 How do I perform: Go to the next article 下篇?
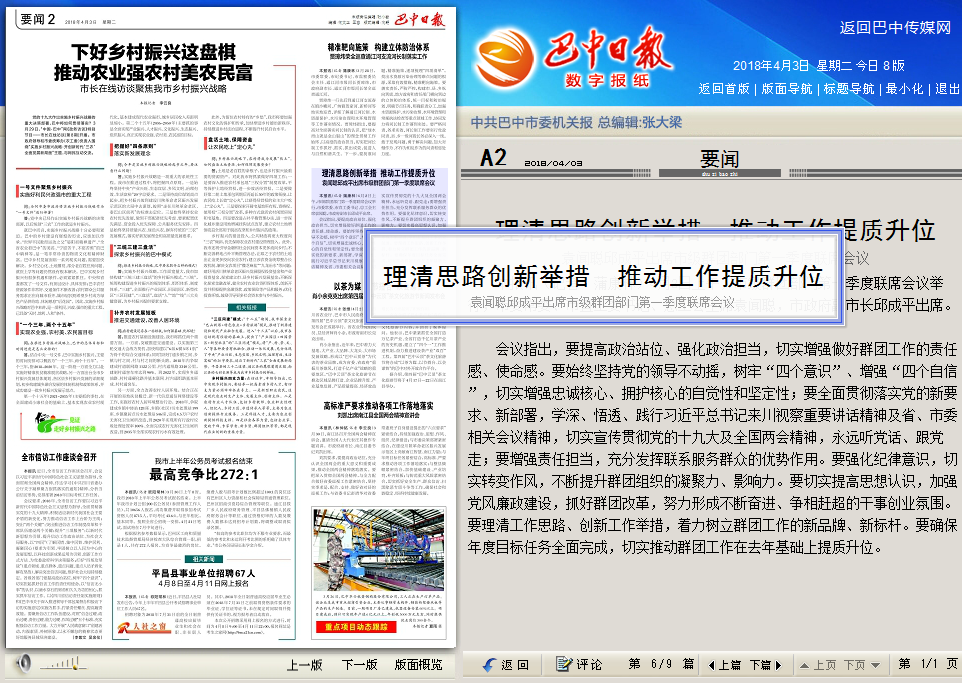[761, 665]
